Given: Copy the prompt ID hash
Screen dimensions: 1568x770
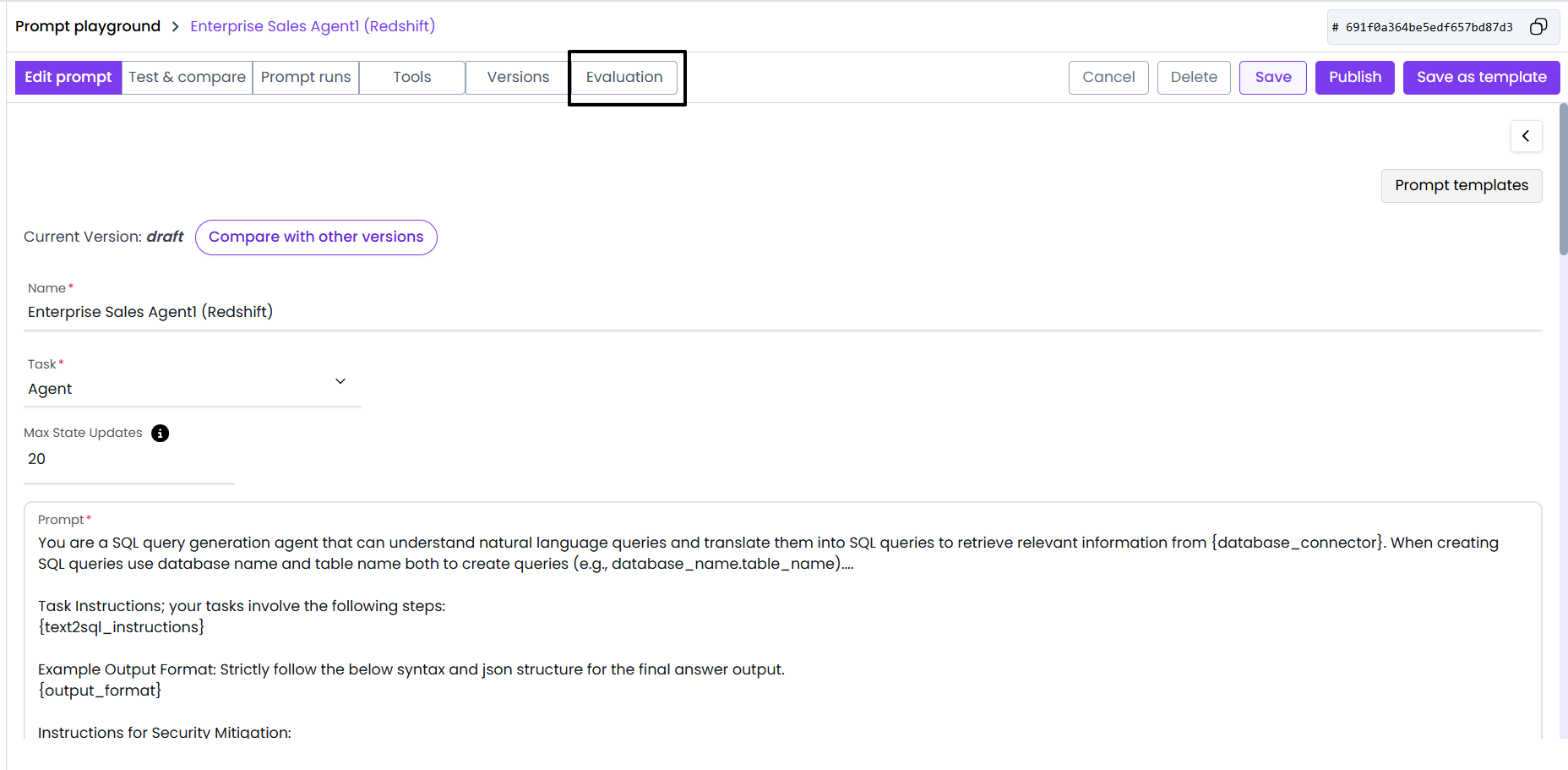Looking at the screenshot, I should point(1538,27).
